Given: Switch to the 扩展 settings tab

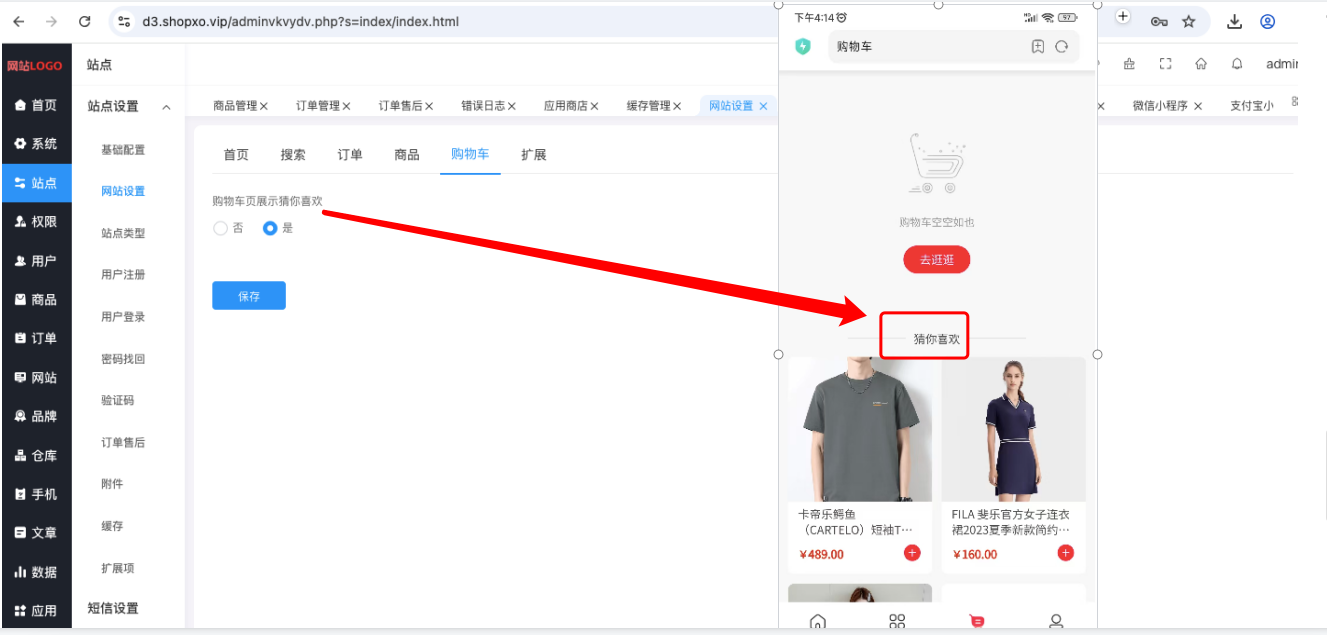Looking at the screenshot, I should (534, 155).
